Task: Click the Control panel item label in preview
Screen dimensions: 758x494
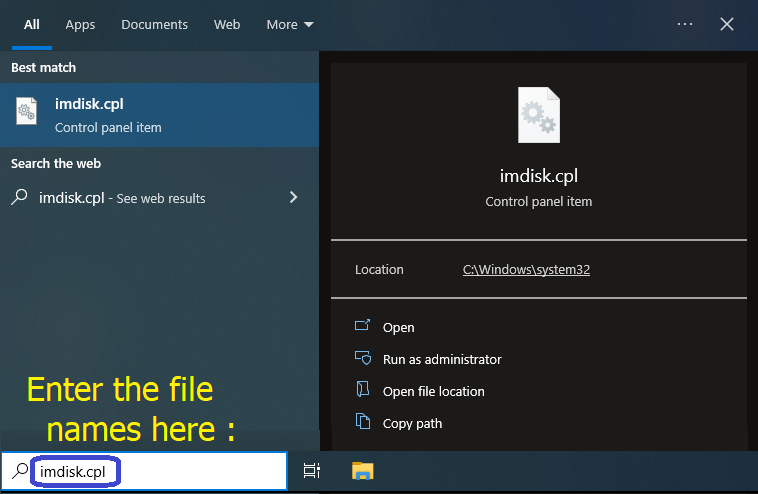Action: (539, 202)
